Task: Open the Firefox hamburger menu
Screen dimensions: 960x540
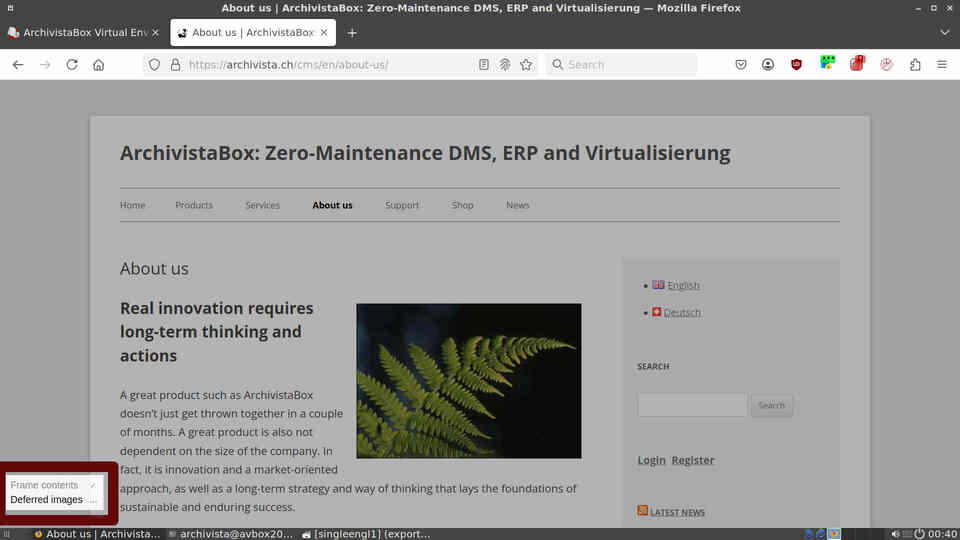Action: click(x=942, y=64)
